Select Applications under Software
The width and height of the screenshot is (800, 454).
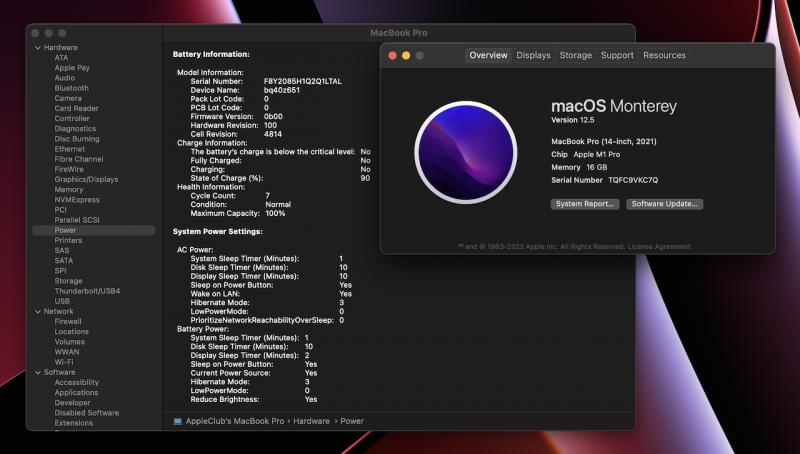click(76, 392)
